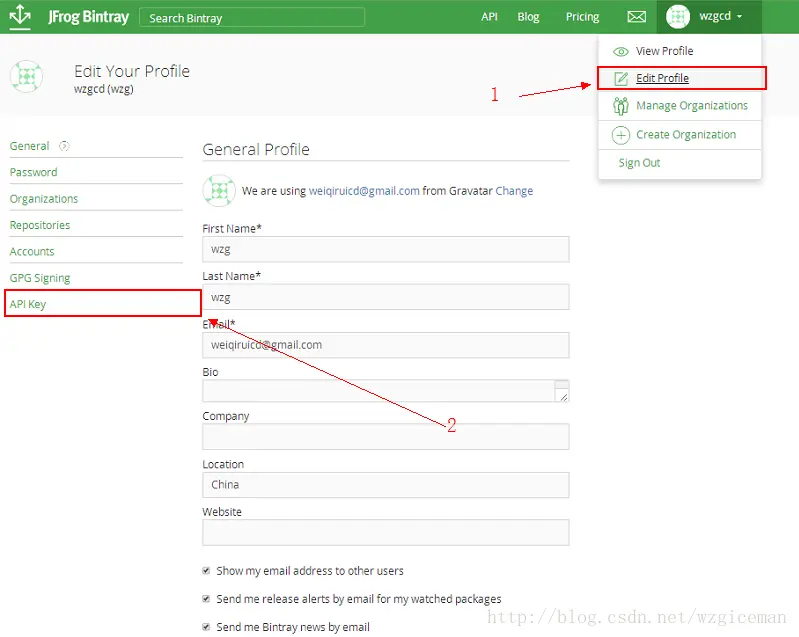The width and height of the screenshot is (799, 637).
Task: Focus the Search Bintray field
Action: pos(252,17)
